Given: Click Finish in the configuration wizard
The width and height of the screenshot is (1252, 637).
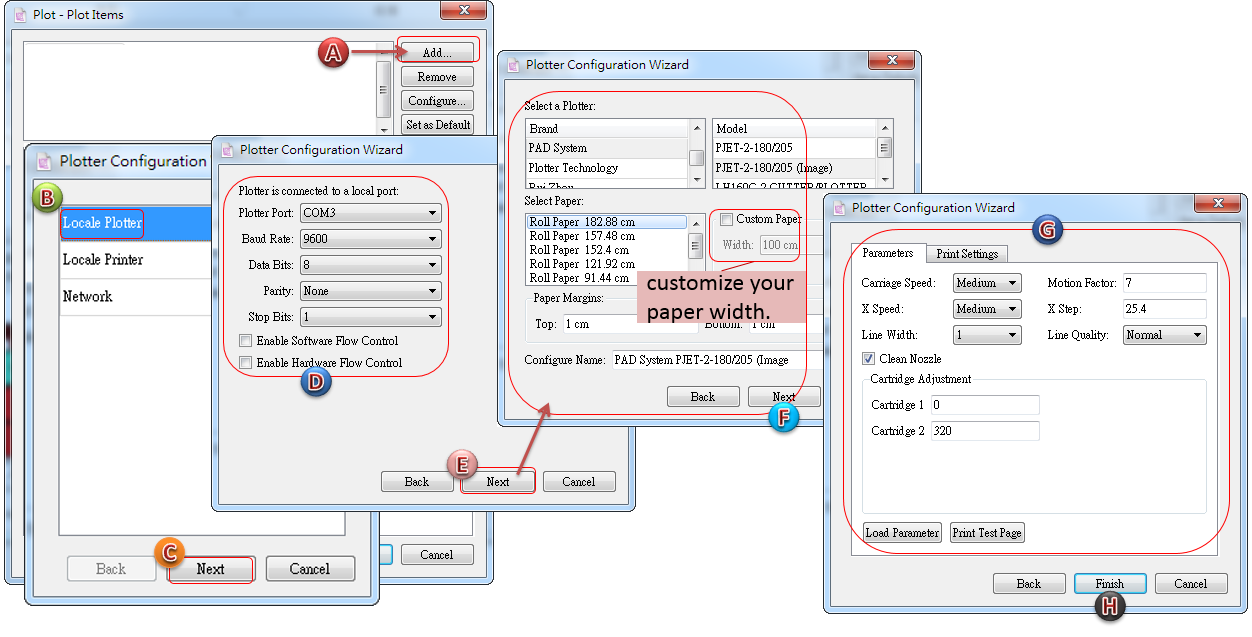Looking at the screenshot, I should pyautogui.click(x=1109, y=584).
